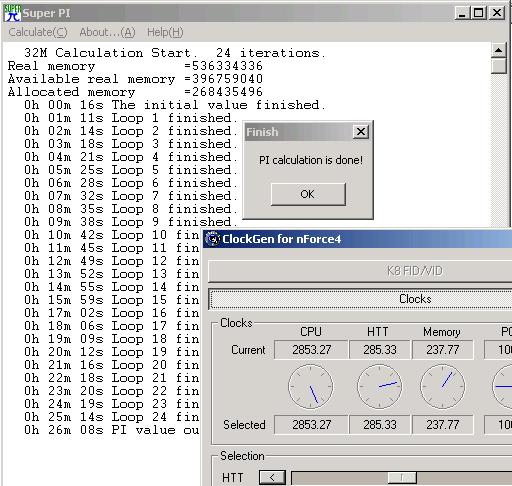
Task: Close the Finish dialog with X
Action: coord(361,132)
